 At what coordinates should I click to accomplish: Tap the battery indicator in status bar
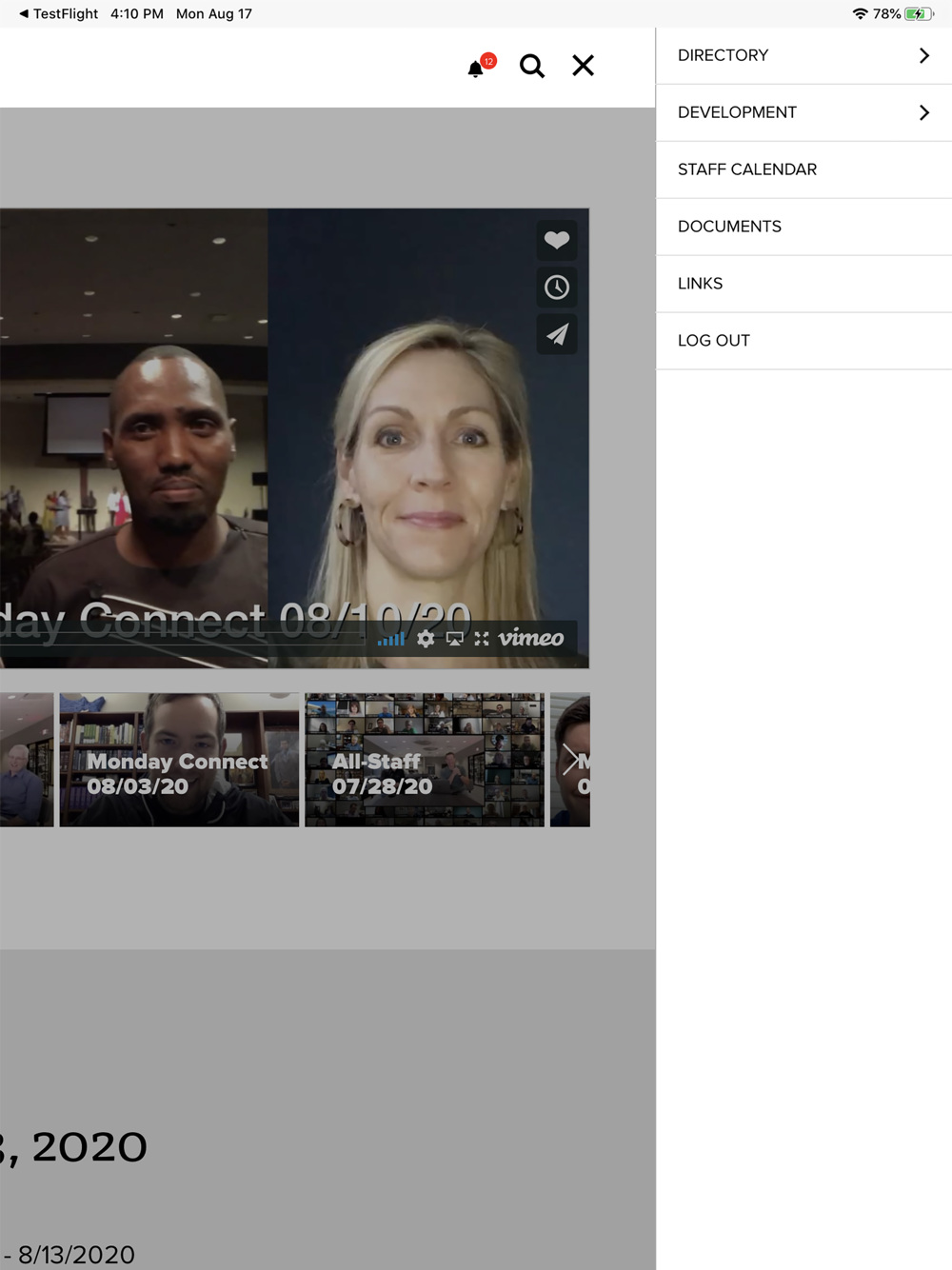point(920,13)
